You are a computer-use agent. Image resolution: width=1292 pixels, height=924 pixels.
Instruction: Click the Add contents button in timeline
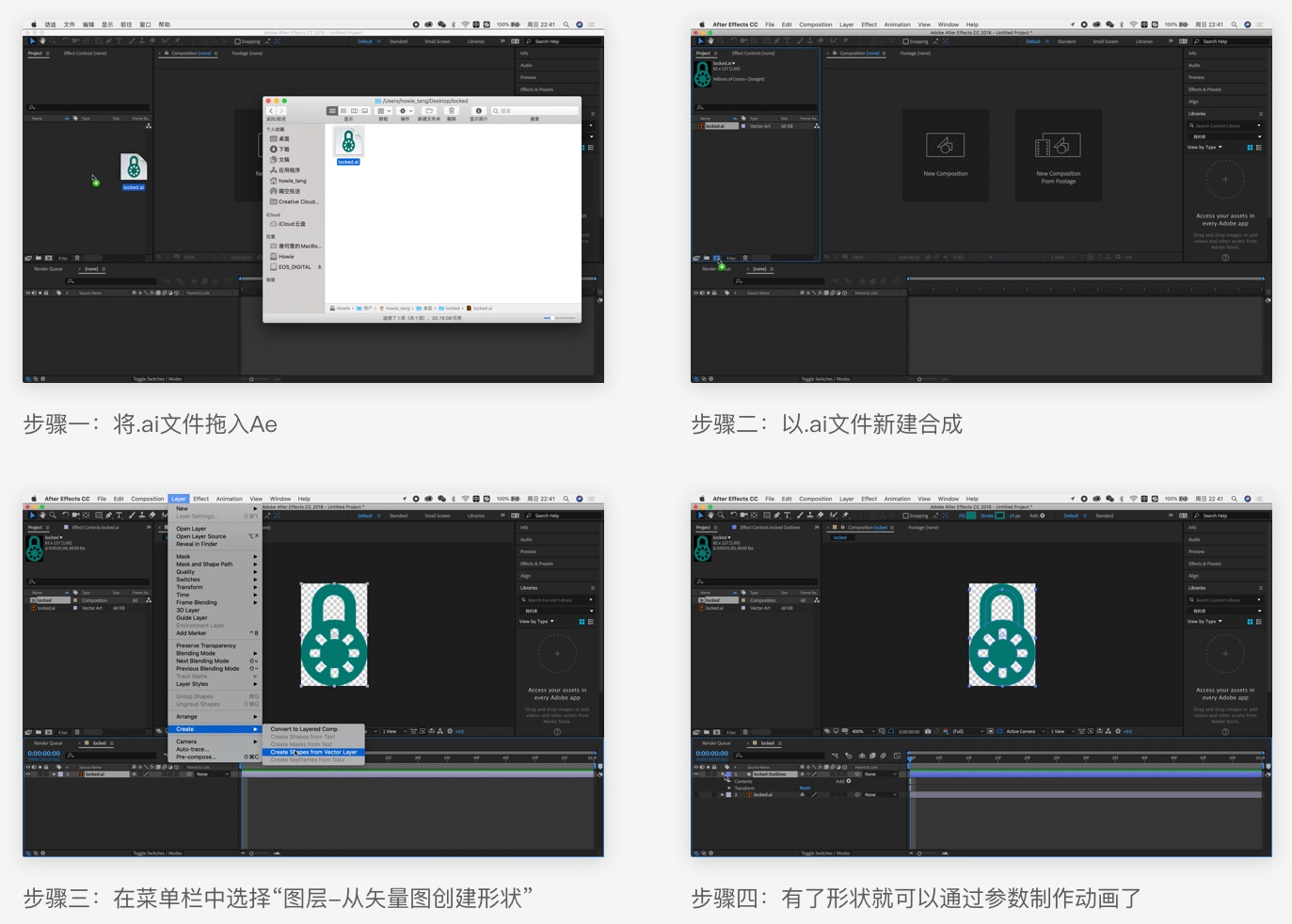tap(847, 781)
